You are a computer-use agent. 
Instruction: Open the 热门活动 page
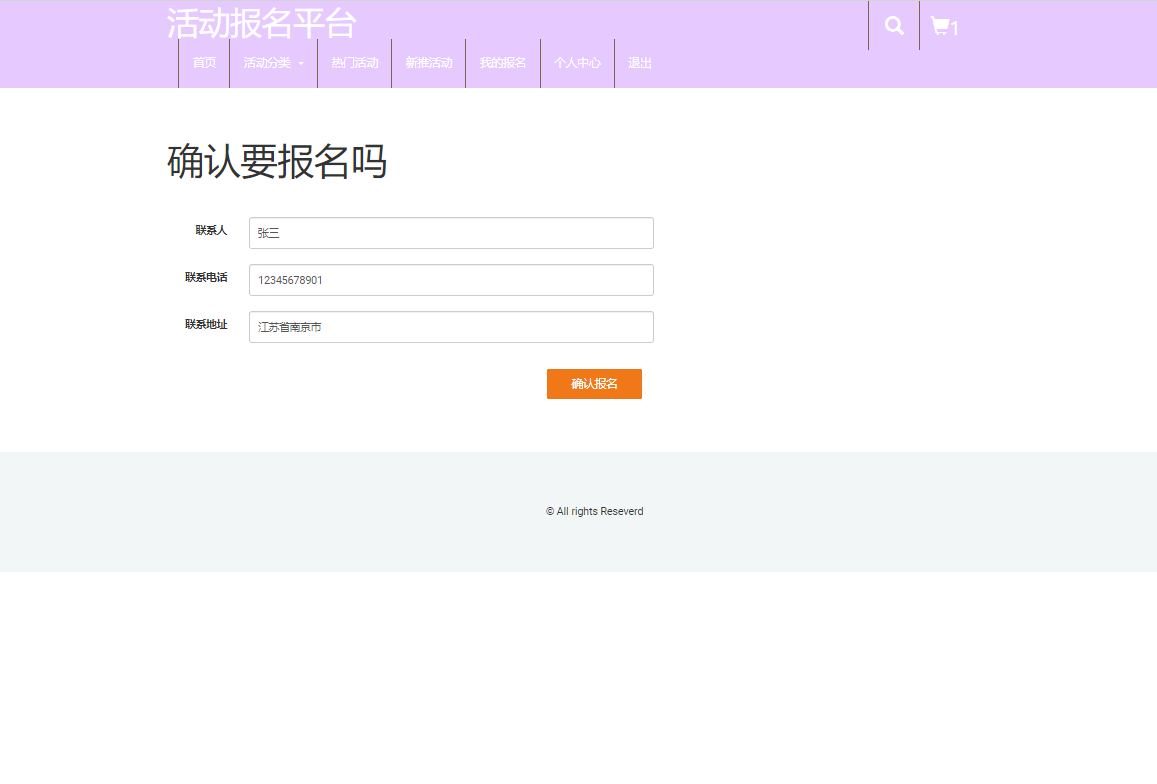tap(354, 63)
